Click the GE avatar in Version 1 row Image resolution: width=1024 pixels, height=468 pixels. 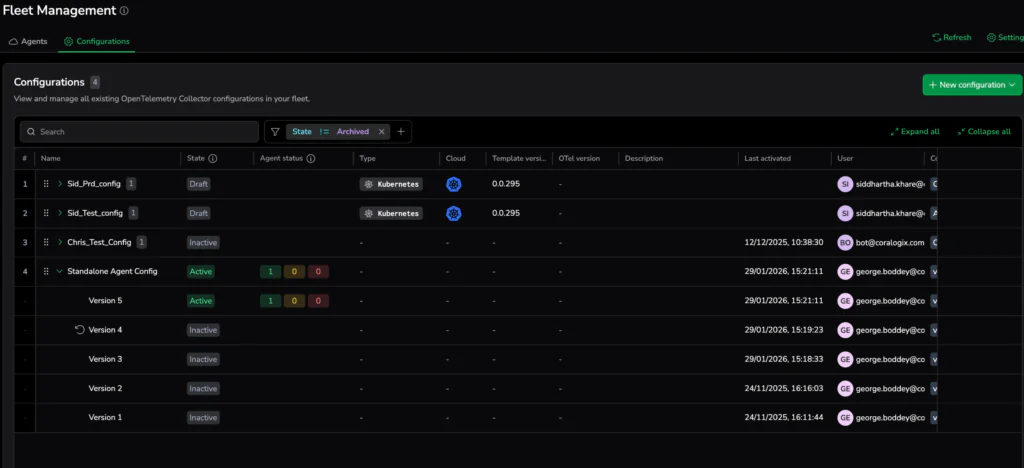(x=845, y=417)
